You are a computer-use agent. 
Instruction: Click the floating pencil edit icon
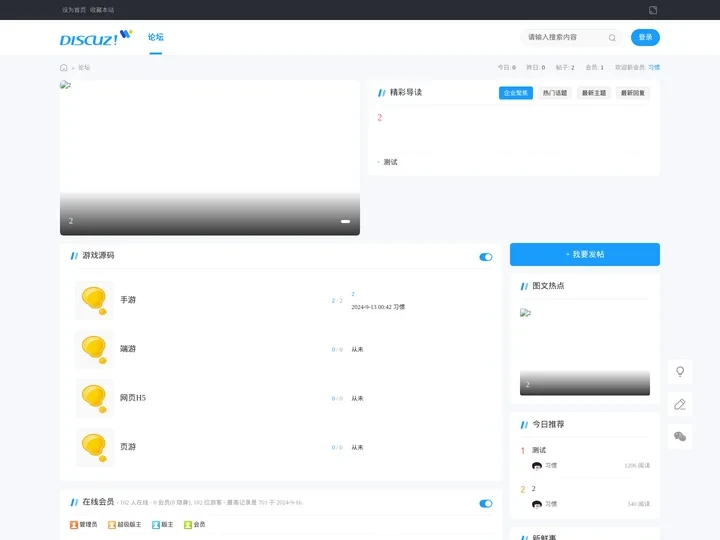point(680,404)
